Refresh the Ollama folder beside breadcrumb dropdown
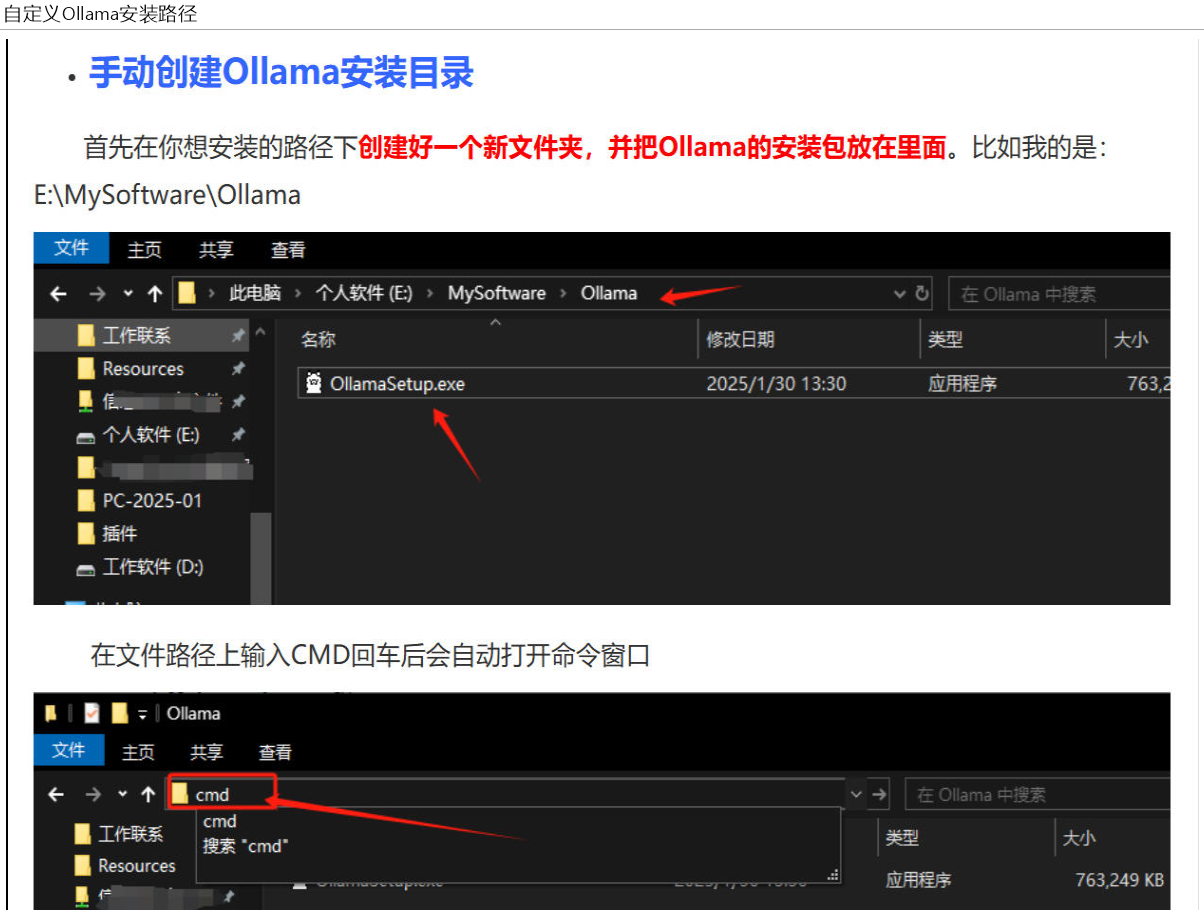 922,294
